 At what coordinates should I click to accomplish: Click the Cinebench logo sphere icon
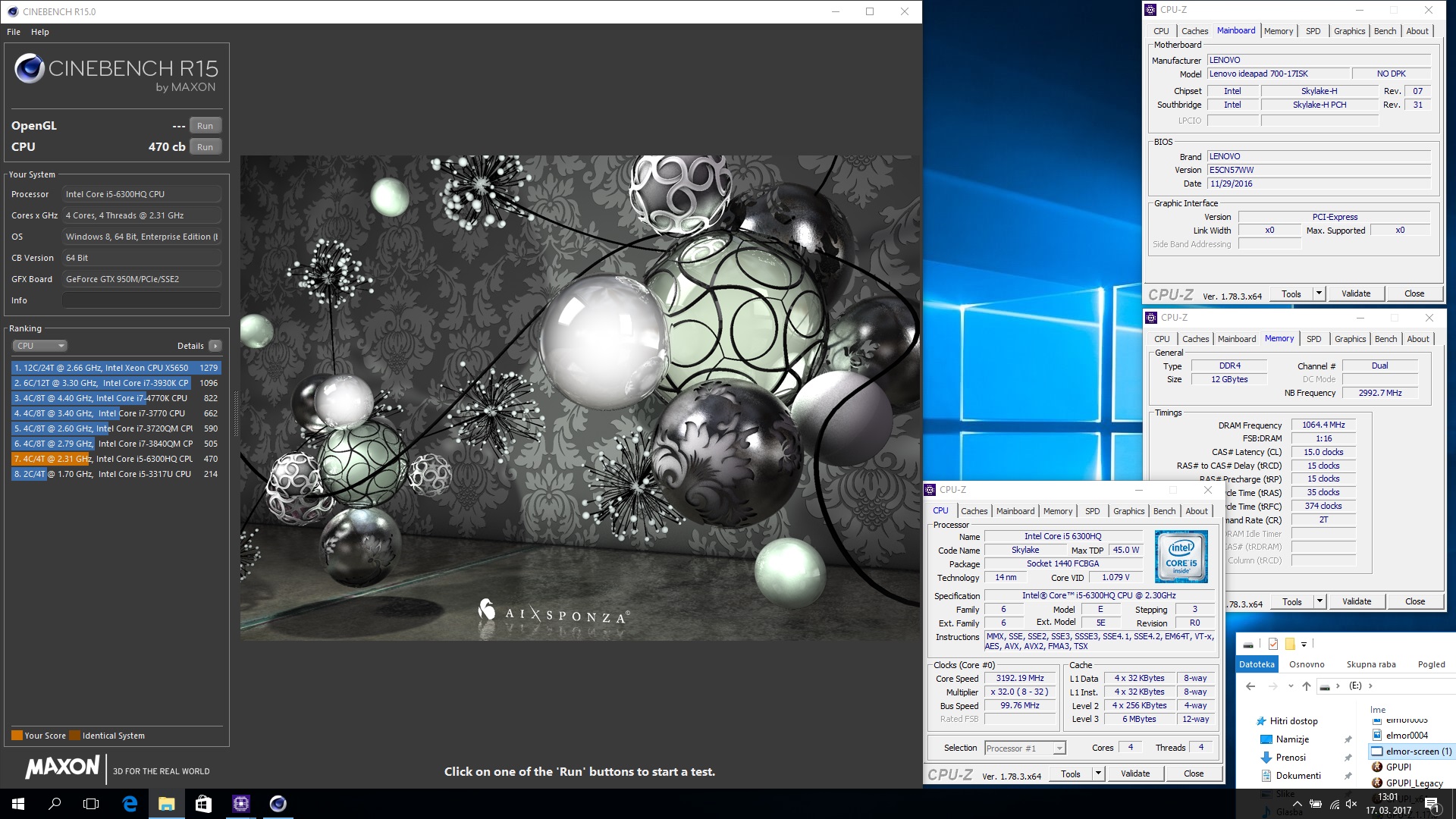click(30, 69)
